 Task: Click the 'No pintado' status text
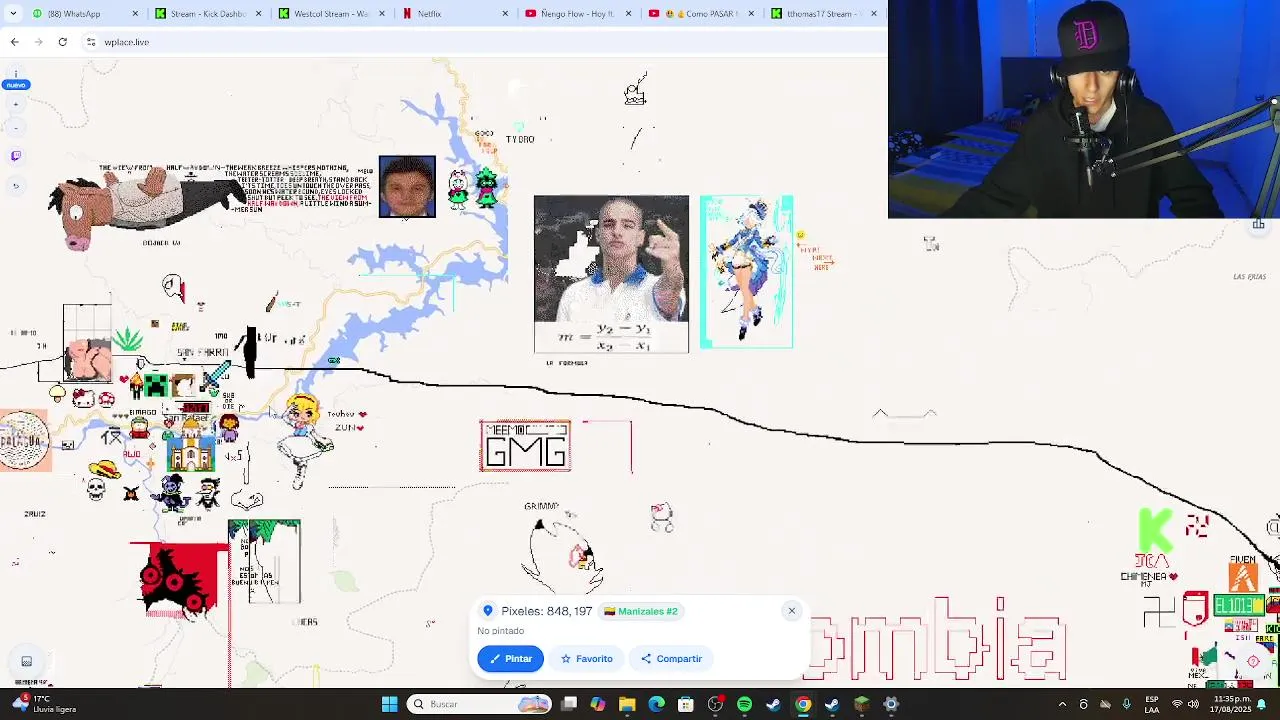click(x=500, y=631)
